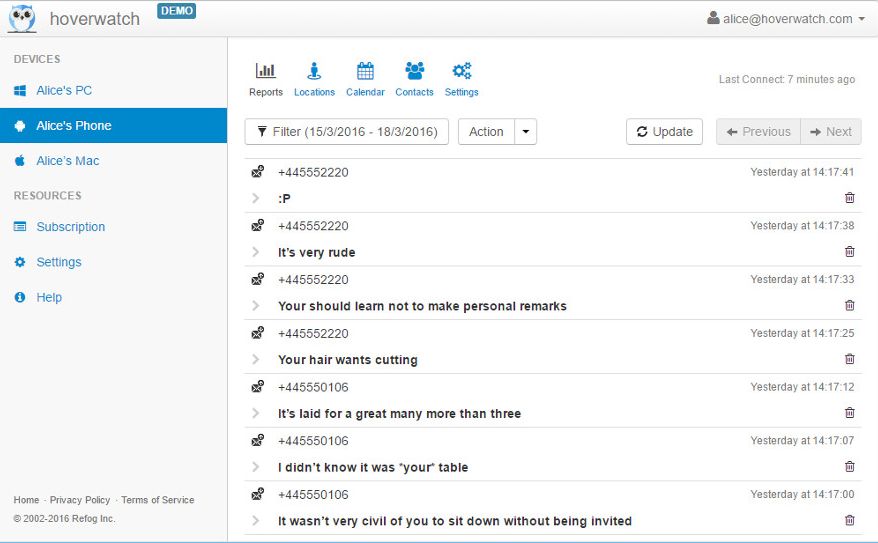Expand the 'personal remarks' message row

click(256, 306)
